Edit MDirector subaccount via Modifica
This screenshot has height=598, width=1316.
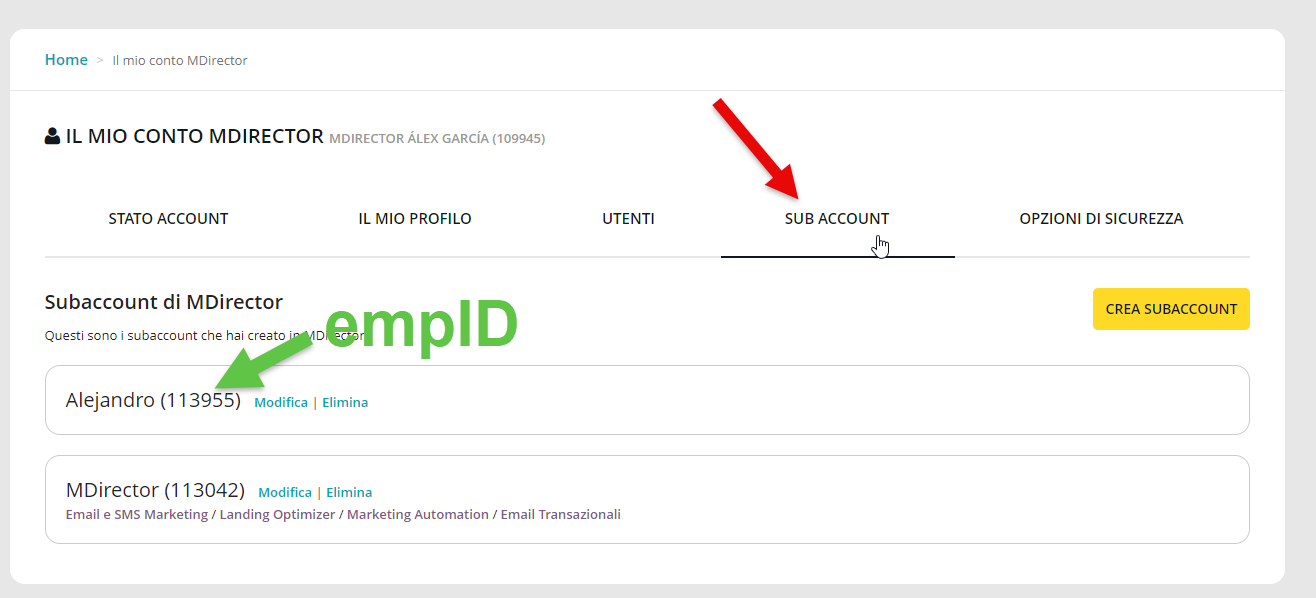pos(285,492)
